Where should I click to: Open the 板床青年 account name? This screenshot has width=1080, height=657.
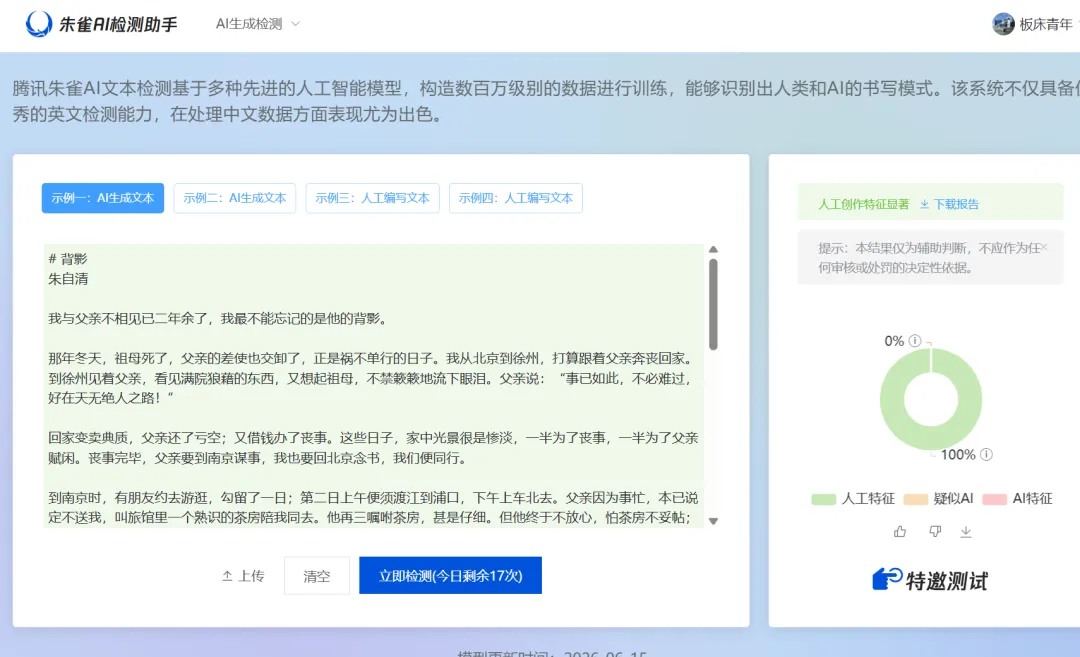[1046, 25]
